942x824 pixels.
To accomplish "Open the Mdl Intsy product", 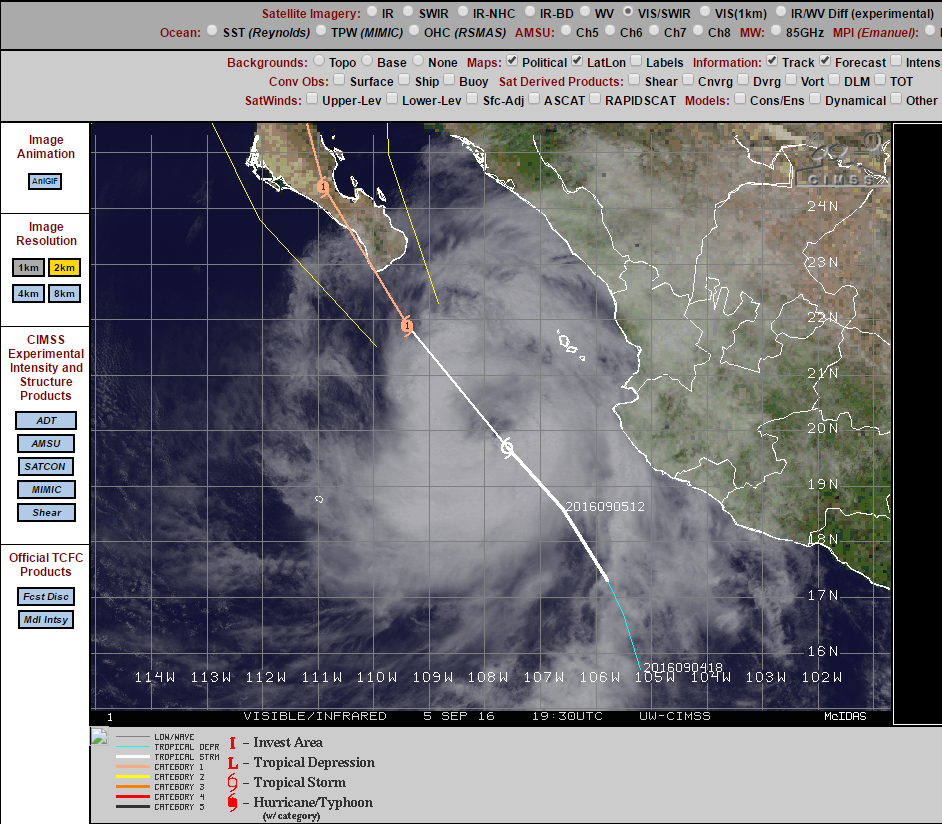I will [x=45, y=619].
